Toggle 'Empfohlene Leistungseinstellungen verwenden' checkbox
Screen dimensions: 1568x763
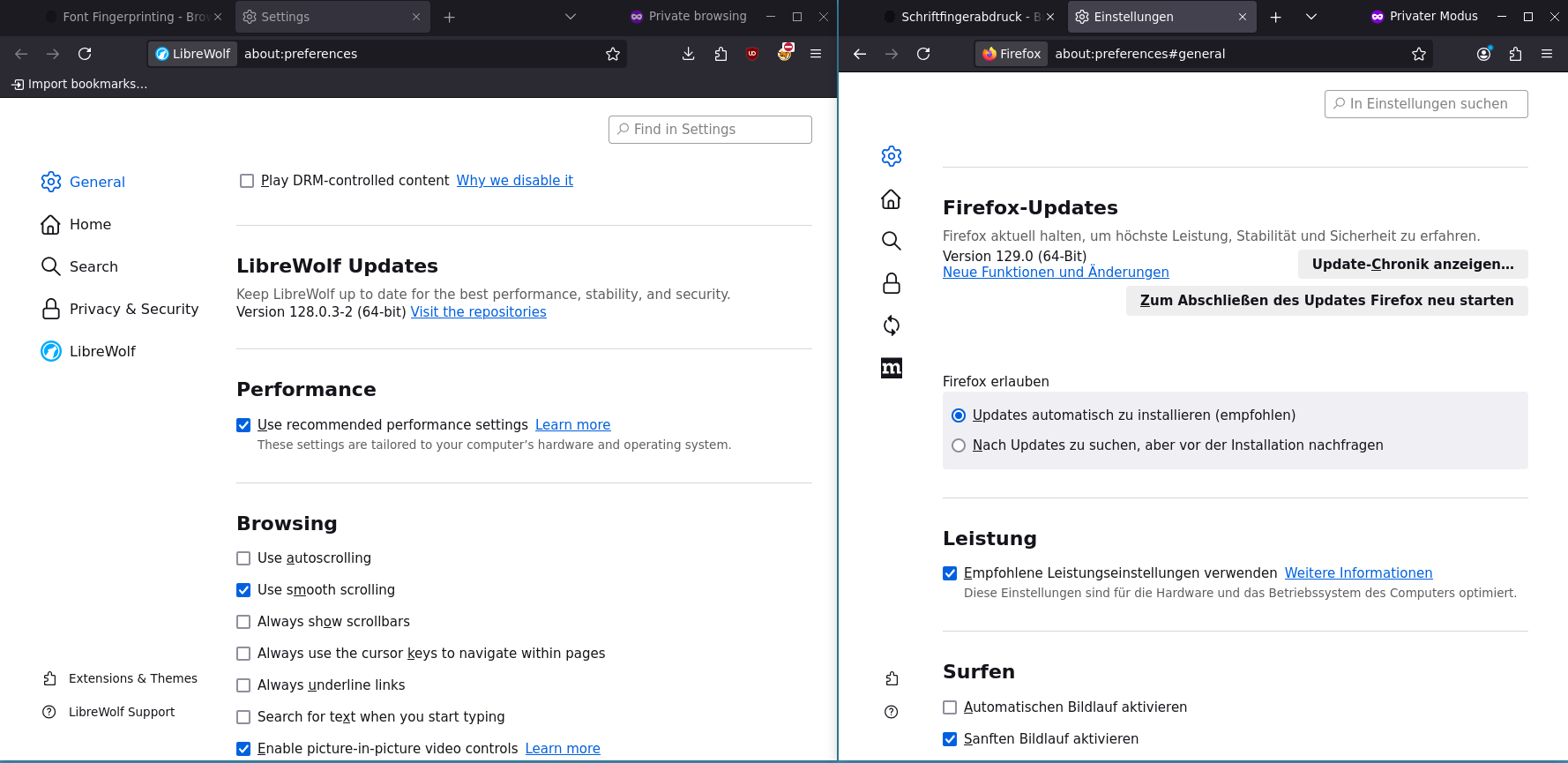(x=950, y=573)
